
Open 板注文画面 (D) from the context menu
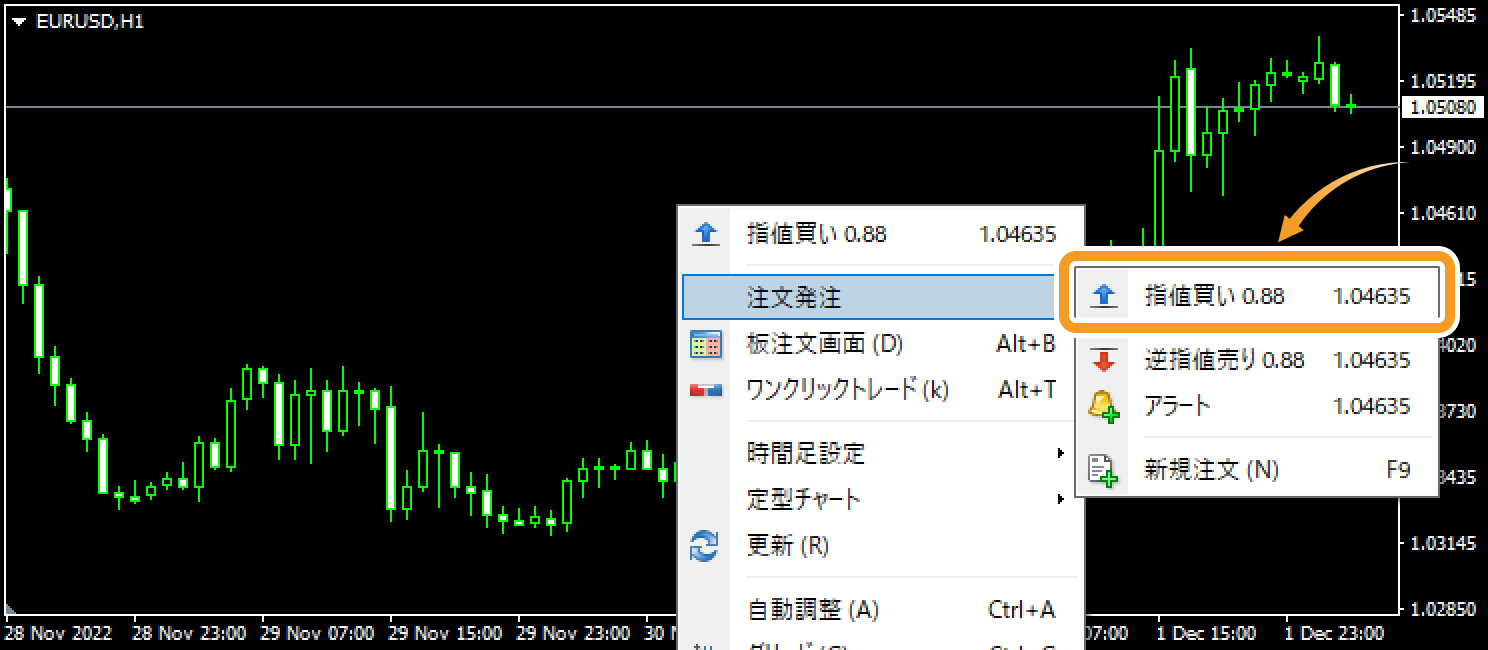tap(881, 344)
